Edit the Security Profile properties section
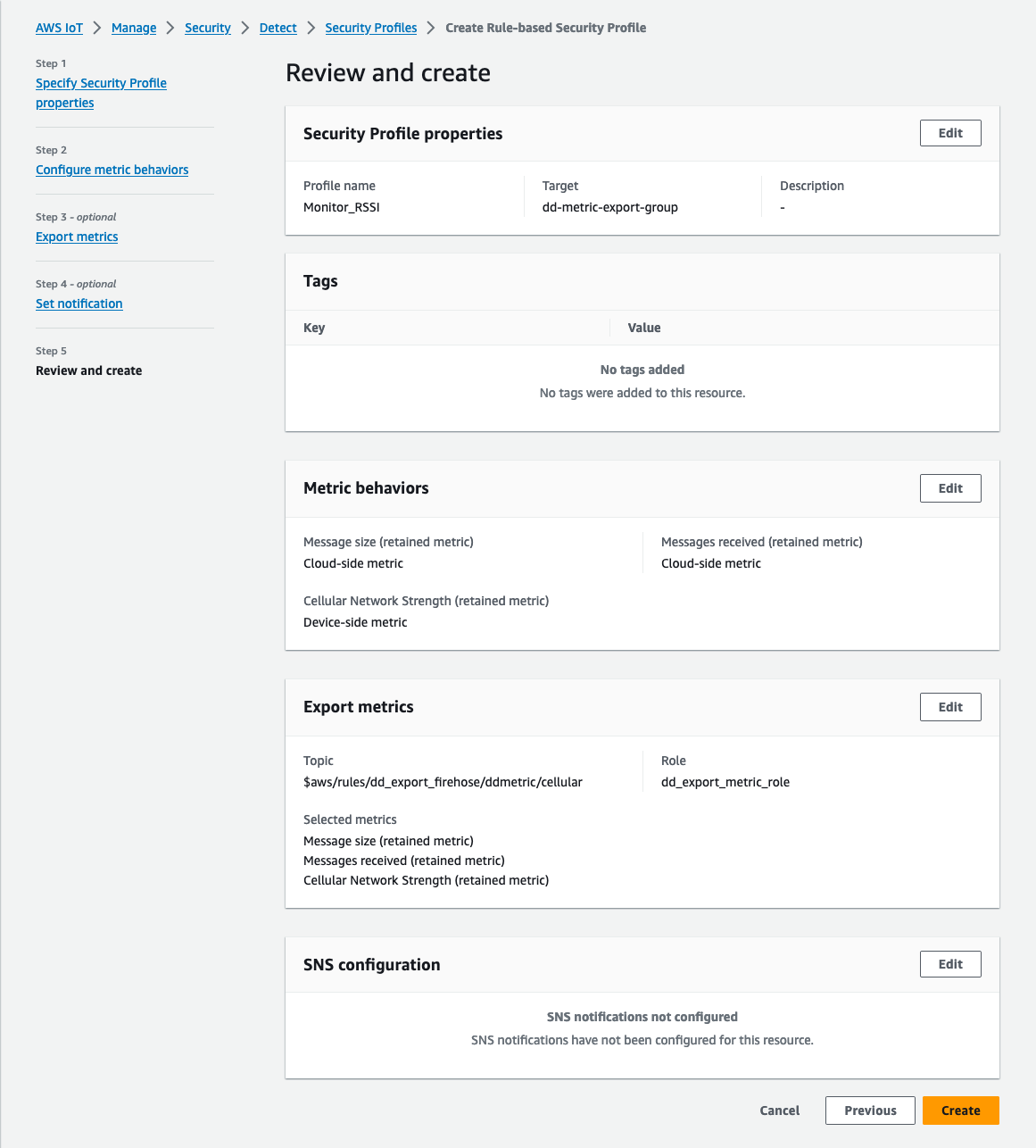Image resolution: width=1036 pixels, height=1148 pixels. coord(950,133)
